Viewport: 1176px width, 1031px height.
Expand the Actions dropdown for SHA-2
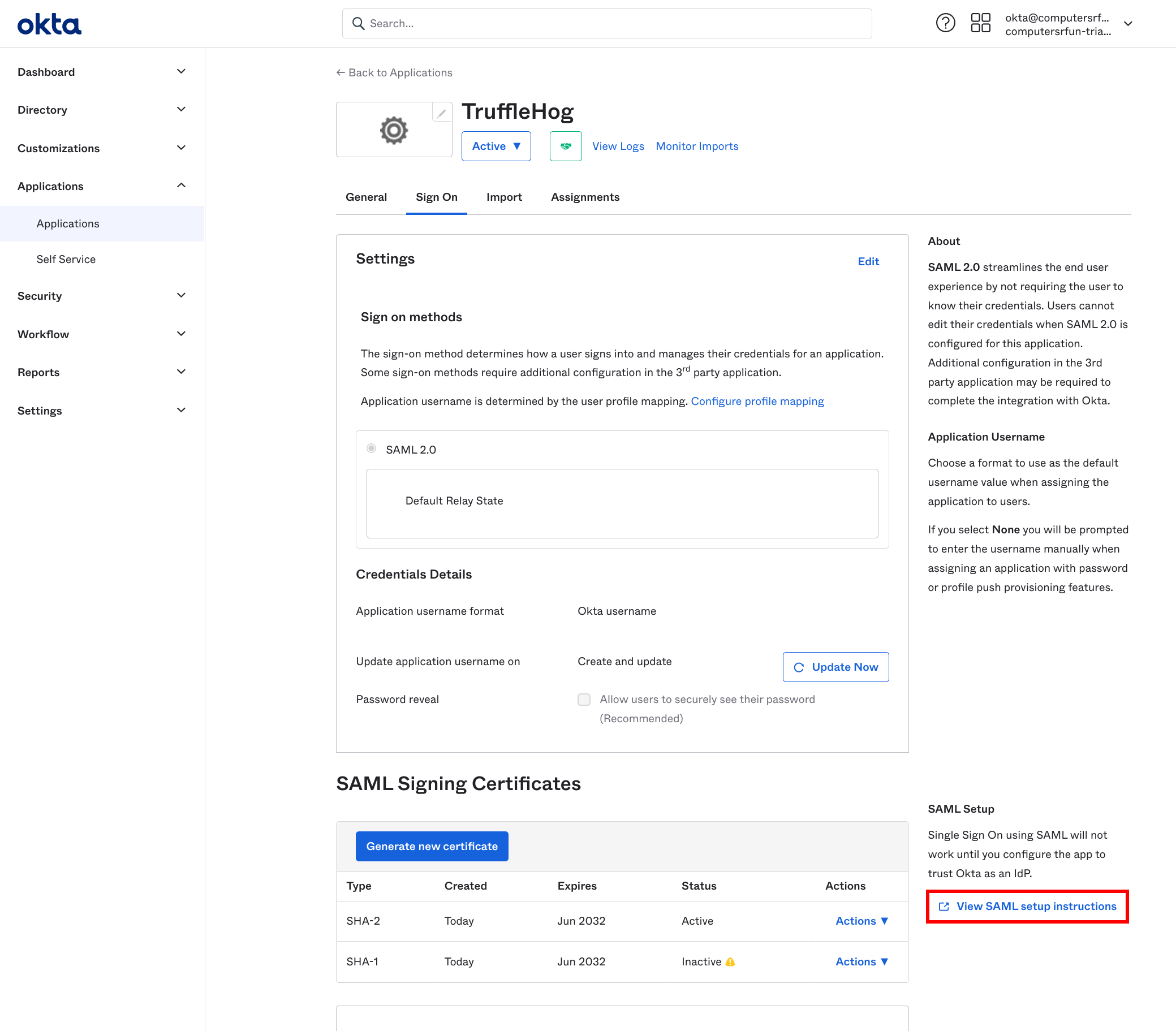pos(861,921)
